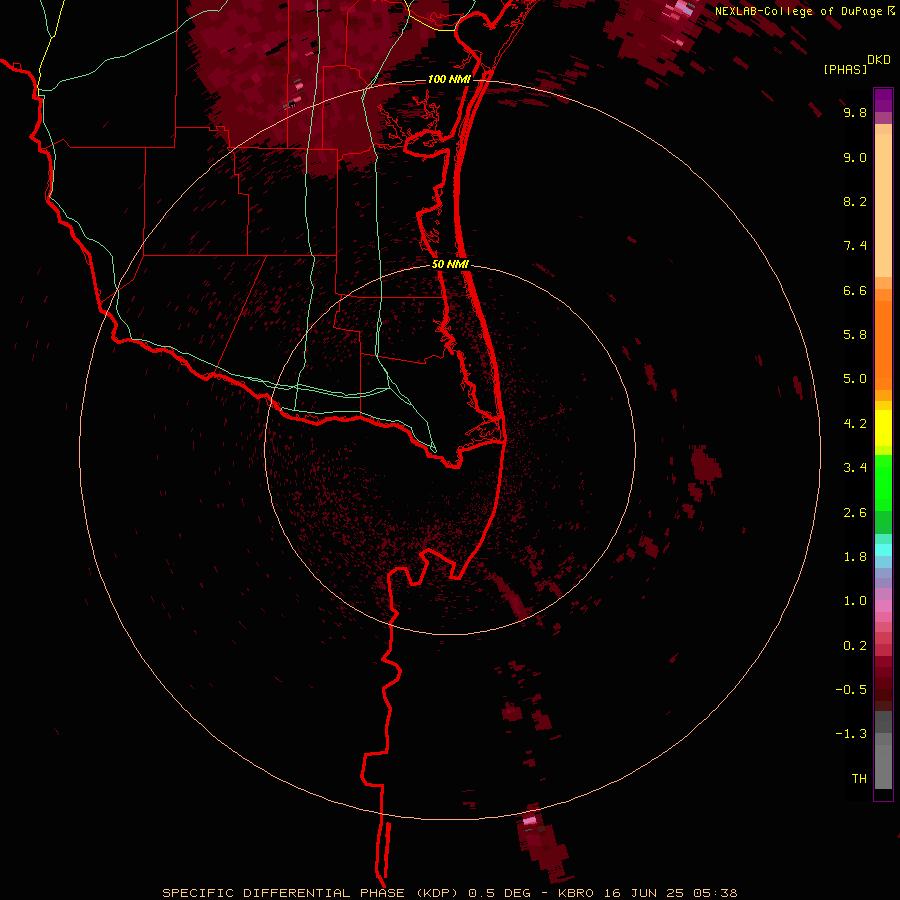Click the 1.0 legend value

pyautogui.click(x=855, y=601)
